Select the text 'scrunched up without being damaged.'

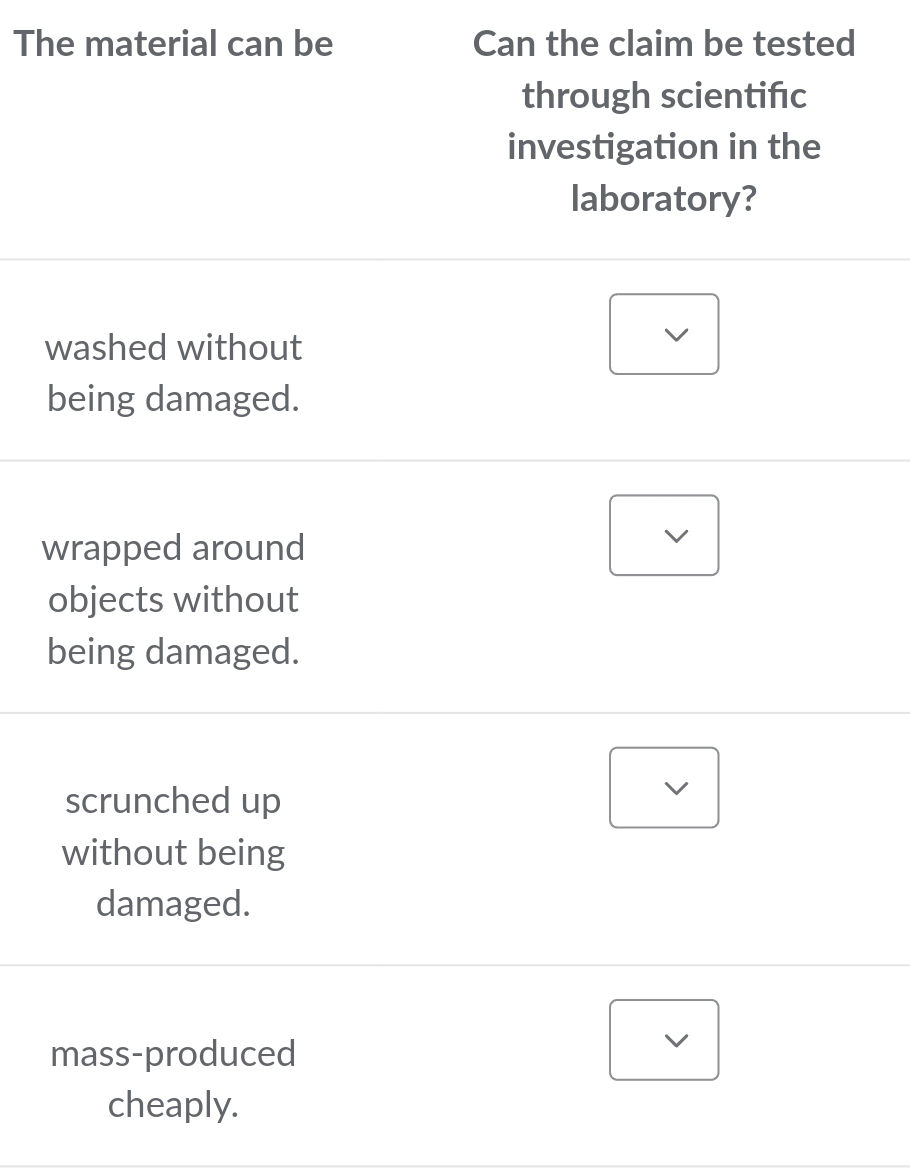[x=172, y=851]
